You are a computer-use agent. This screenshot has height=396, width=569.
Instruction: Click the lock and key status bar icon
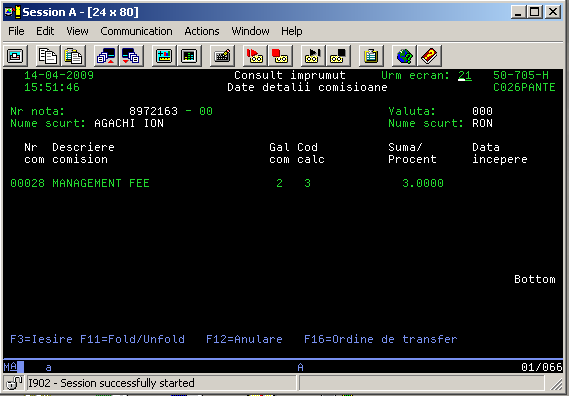coord(15,383)
